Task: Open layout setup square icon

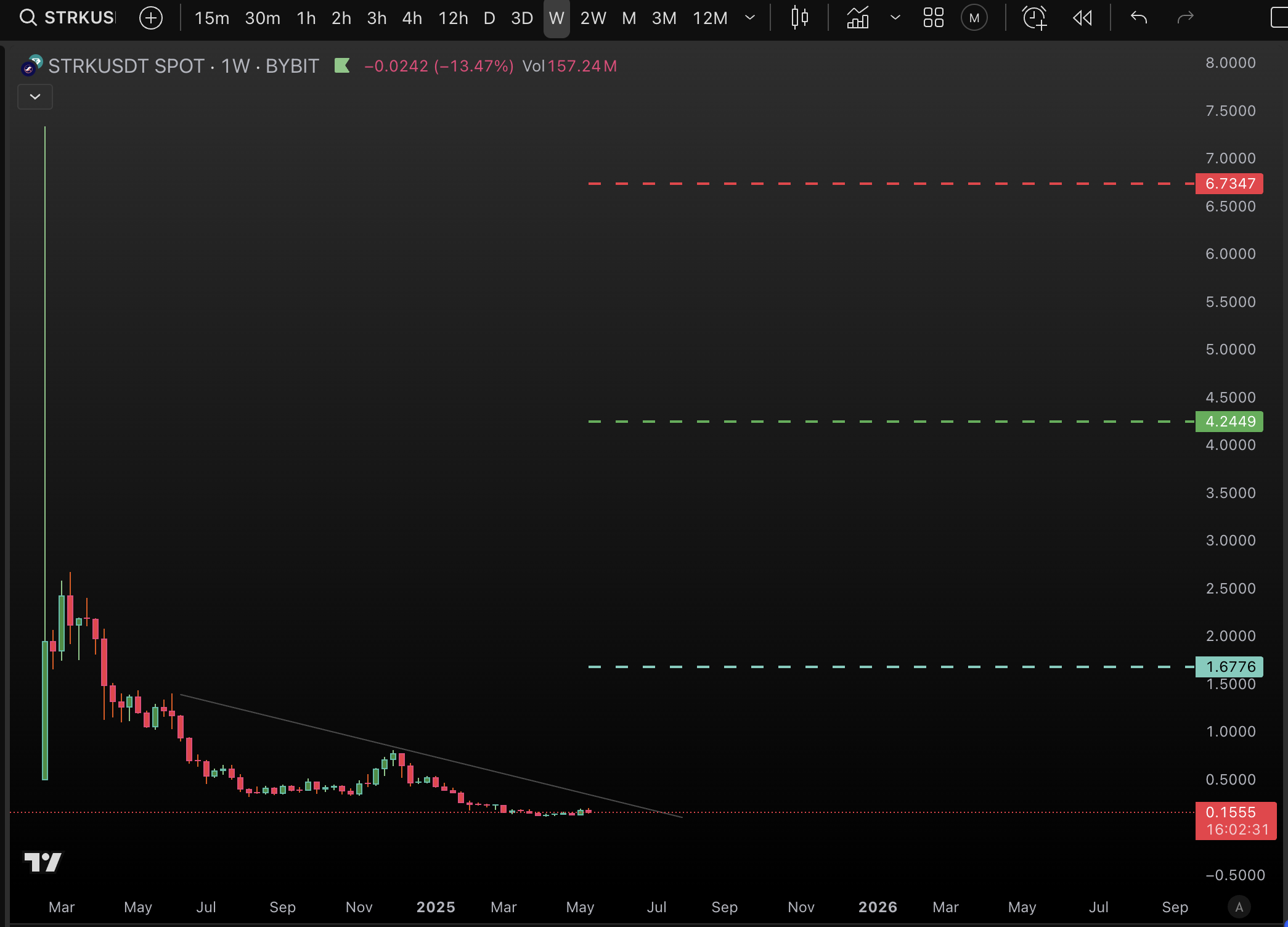Action: click(1279, 18)
